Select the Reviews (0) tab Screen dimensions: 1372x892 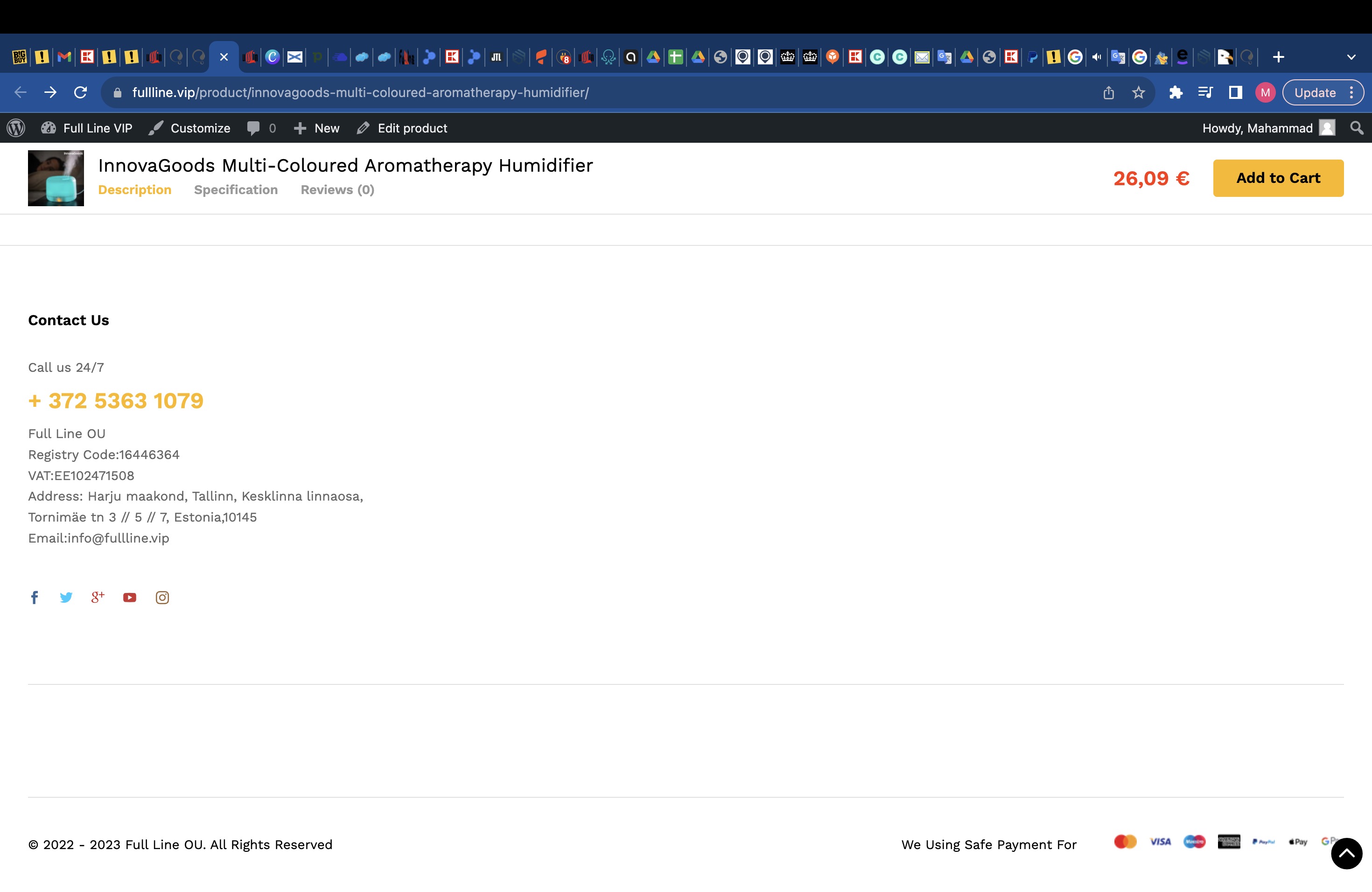337,189
